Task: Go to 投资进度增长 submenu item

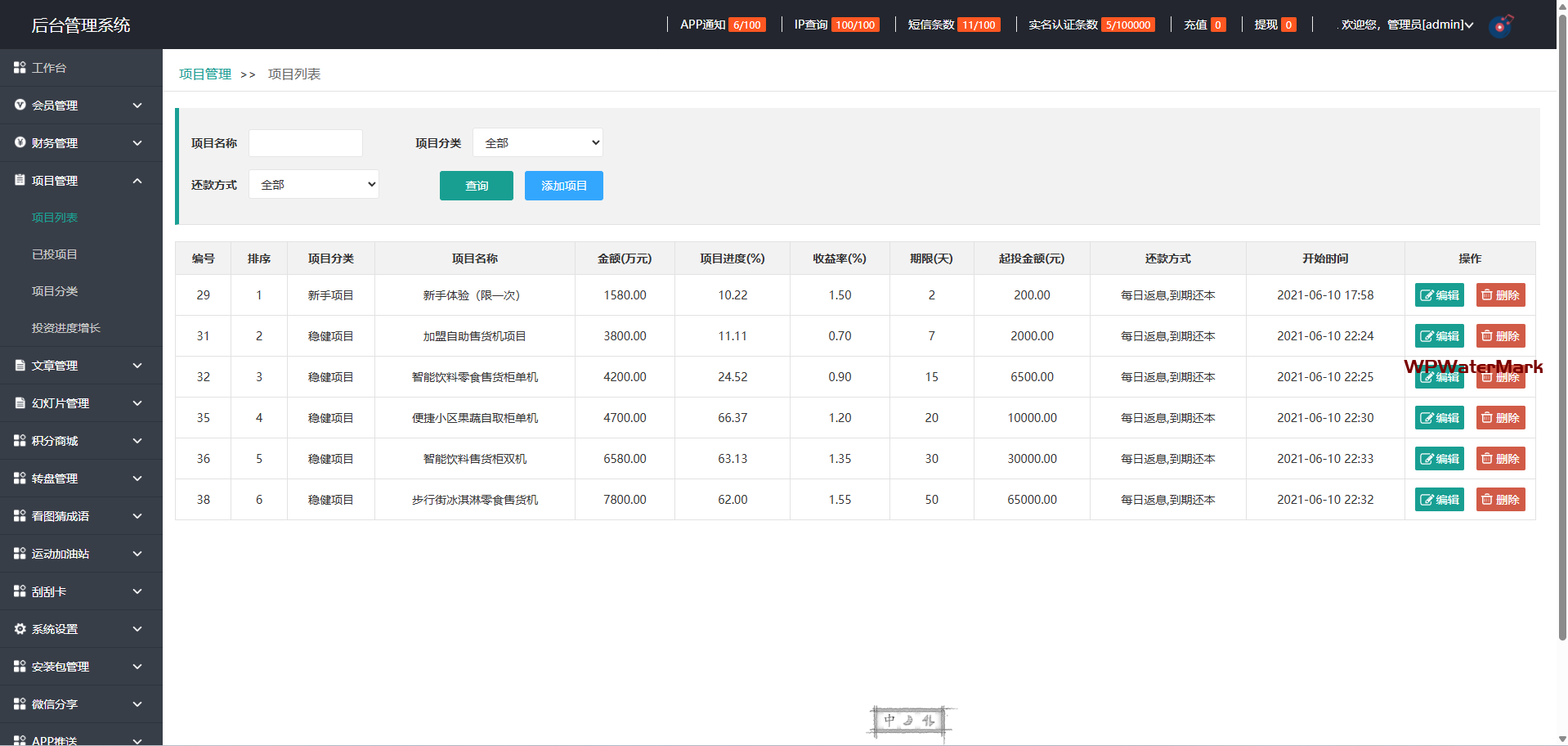Action: pos(66,328)
